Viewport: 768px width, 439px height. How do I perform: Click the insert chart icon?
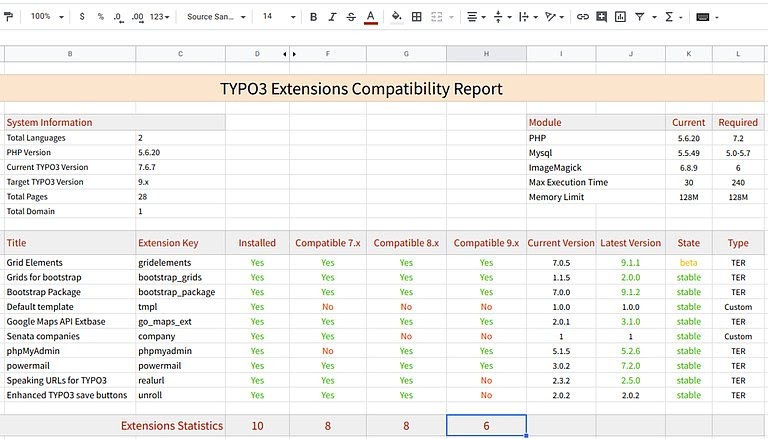pyautogui.click(x=620, y=17)
